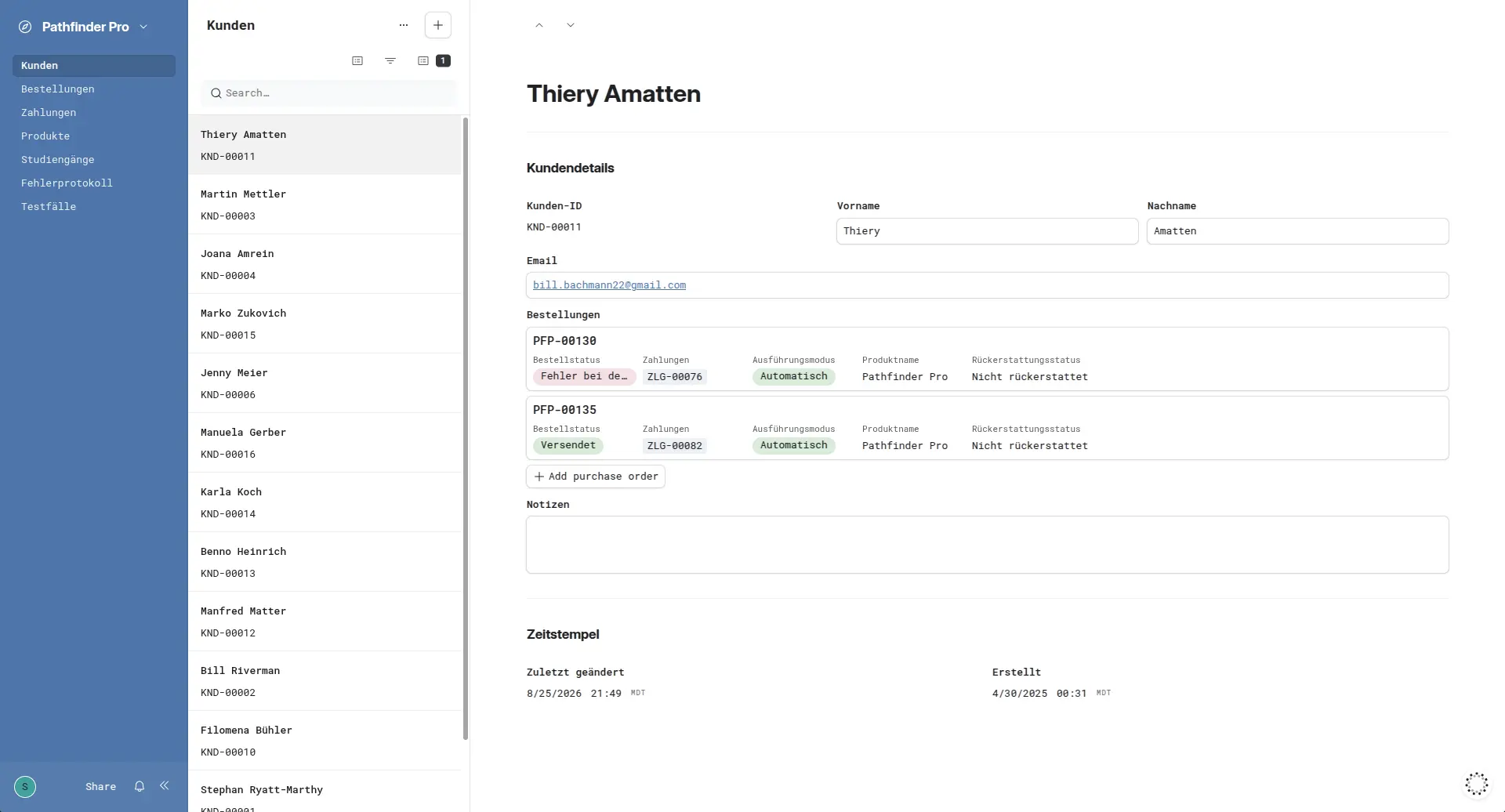Select customer Manfred Matter
1505x812 pixels.
pos(325,622)
